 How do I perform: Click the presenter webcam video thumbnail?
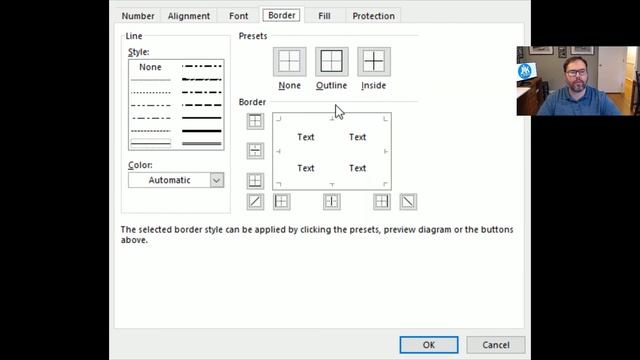tap(578, 81)
